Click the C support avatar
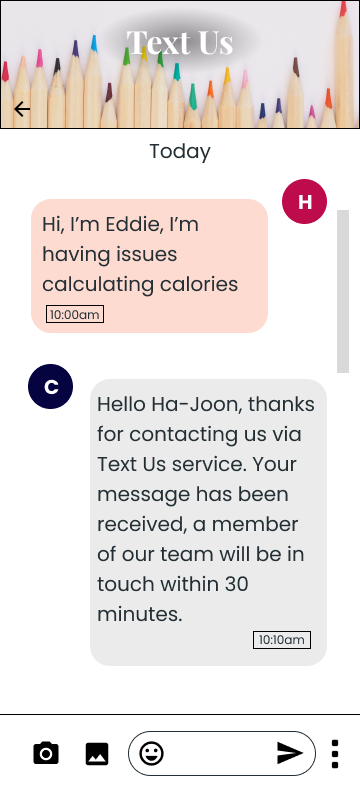This screenshot has width=360, height=800. [50, 387]
